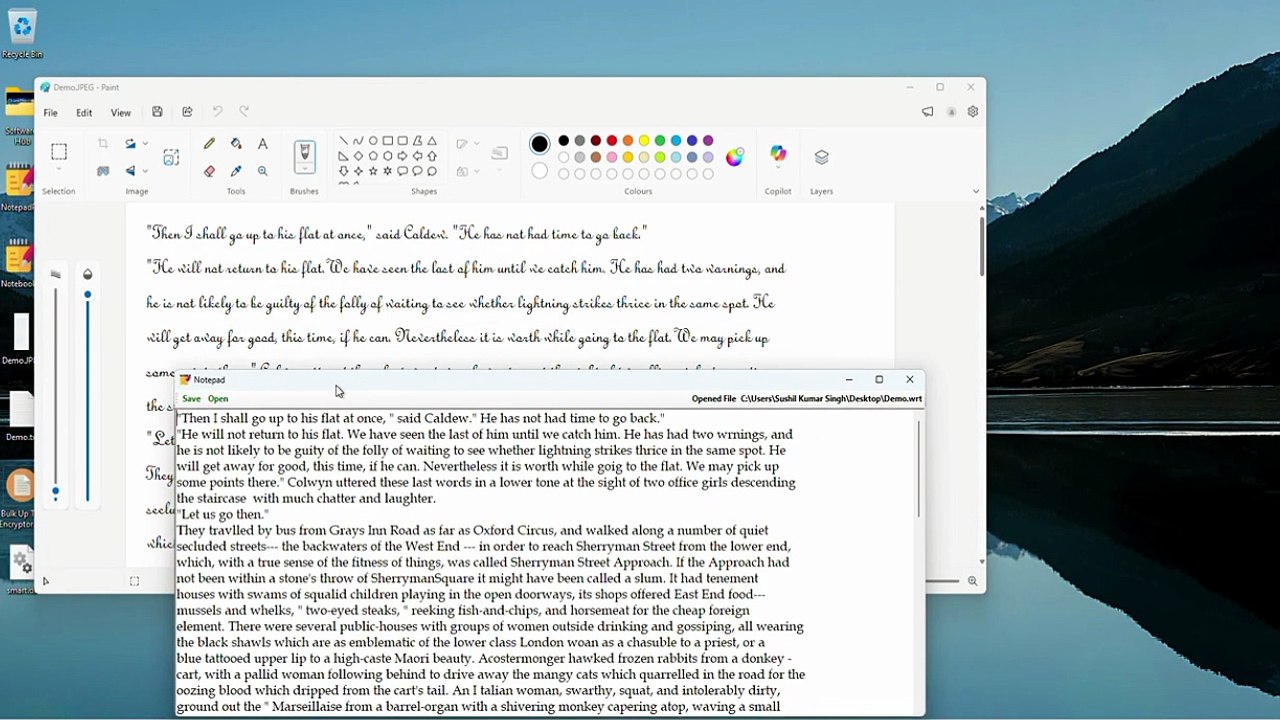The width and height of the screenshot is (1280, 720).
Task: Select the Magnifier tool in Paint
Action: pyautogui.click(x=263, y=171)
